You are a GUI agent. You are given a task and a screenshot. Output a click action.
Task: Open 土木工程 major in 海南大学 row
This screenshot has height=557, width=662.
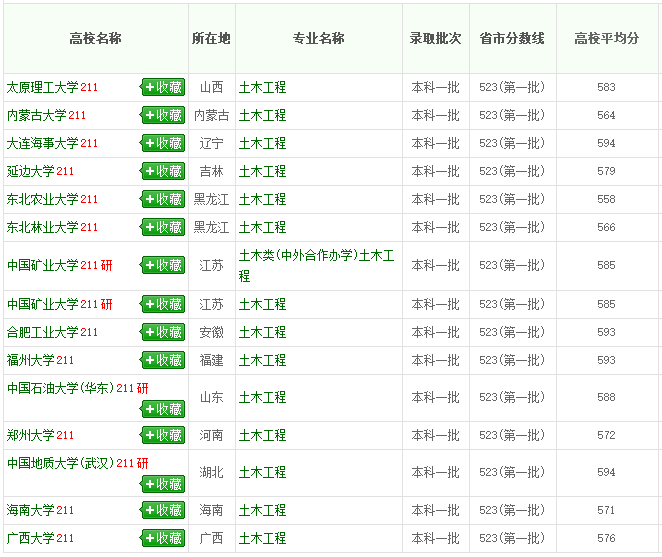click(x=262, y=510)
